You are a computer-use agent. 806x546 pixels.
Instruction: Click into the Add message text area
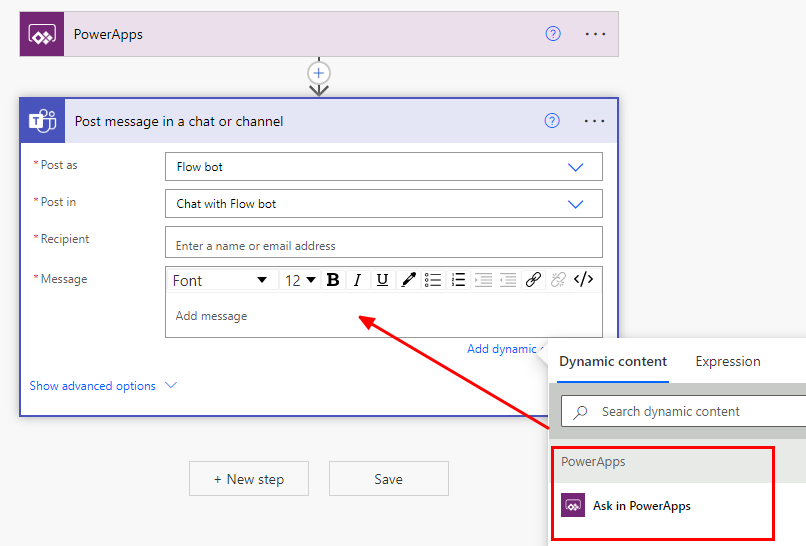(383, 315)
